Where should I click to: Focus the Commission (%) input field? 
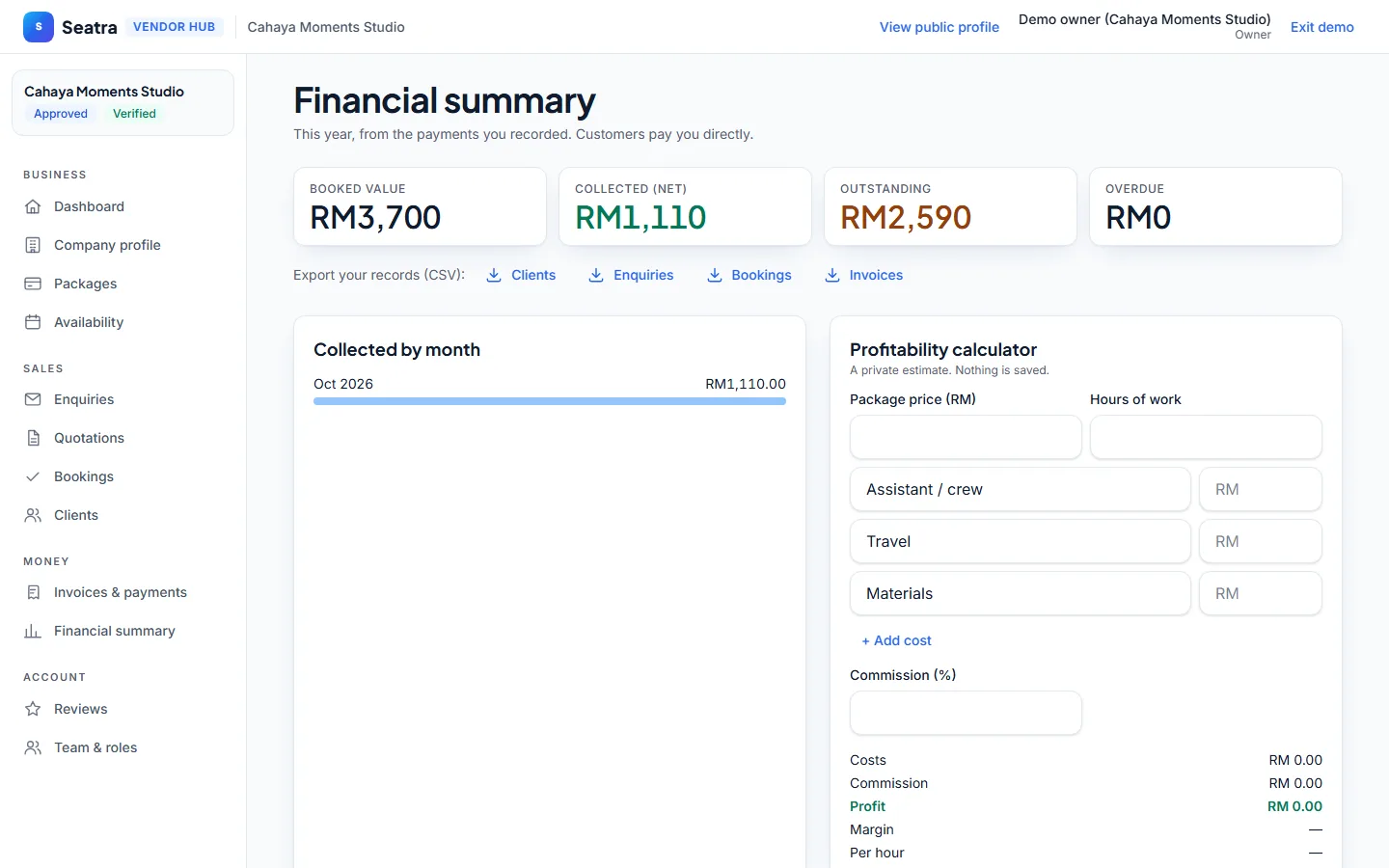click(966, 713)
